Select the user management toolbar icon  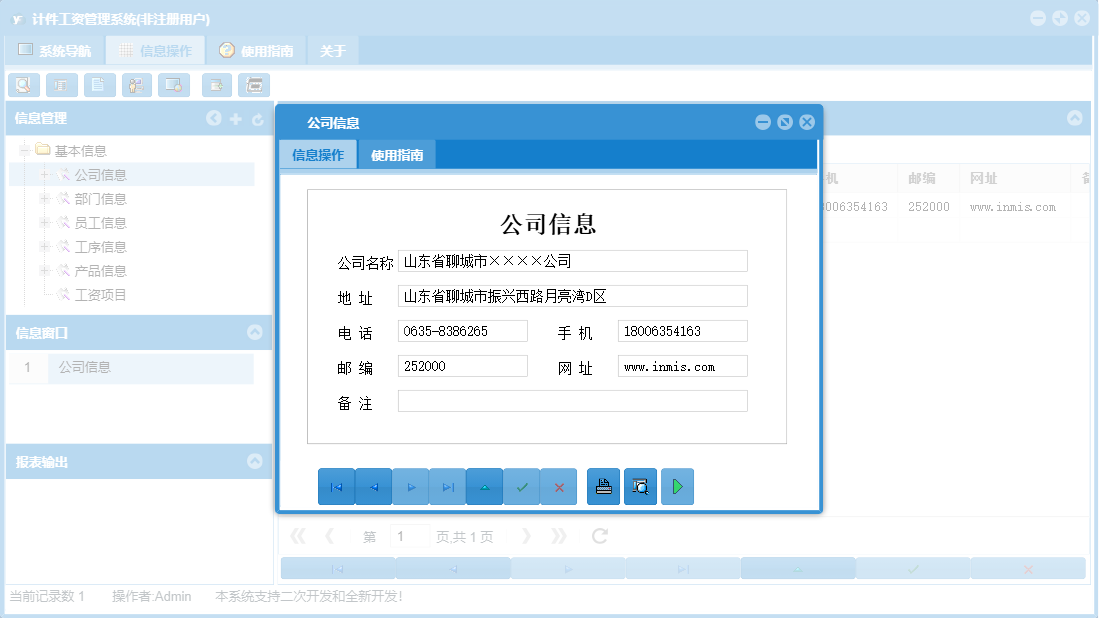pos(136,85)
